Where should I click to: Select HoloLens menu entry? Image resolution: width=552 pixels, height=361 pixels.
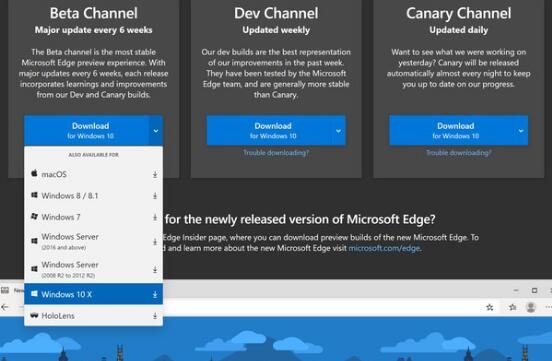(93, 316)
